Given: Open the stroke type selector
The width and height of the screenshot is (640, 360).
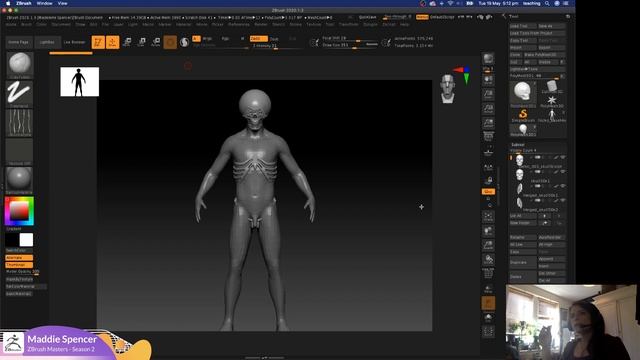Looking at the screenshot, I should [19, 93].
